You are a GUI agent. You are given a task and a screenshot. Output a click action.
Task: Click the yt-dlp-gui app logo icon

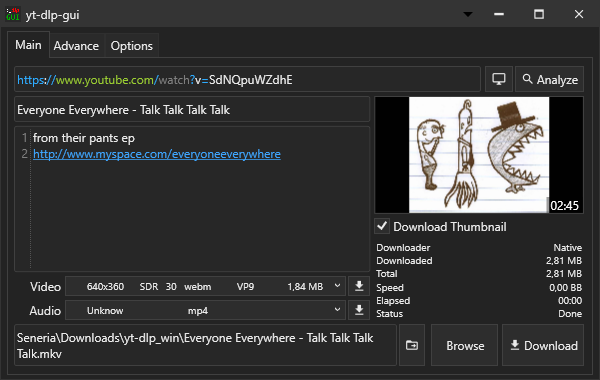13,15
